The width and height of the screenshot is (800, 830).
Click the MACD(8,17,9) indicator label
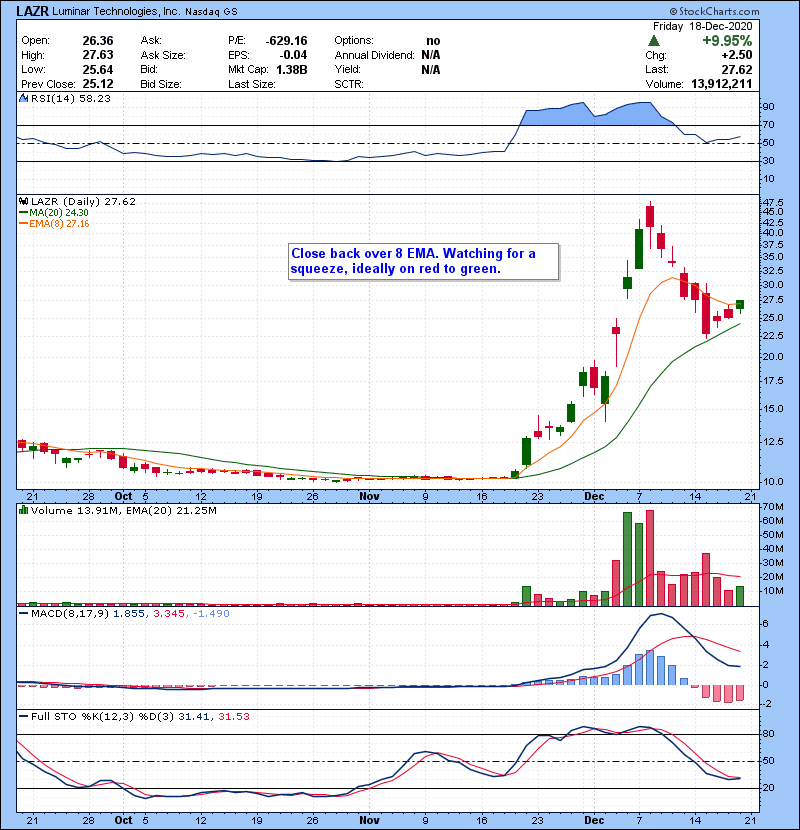[x=69, y=614]
